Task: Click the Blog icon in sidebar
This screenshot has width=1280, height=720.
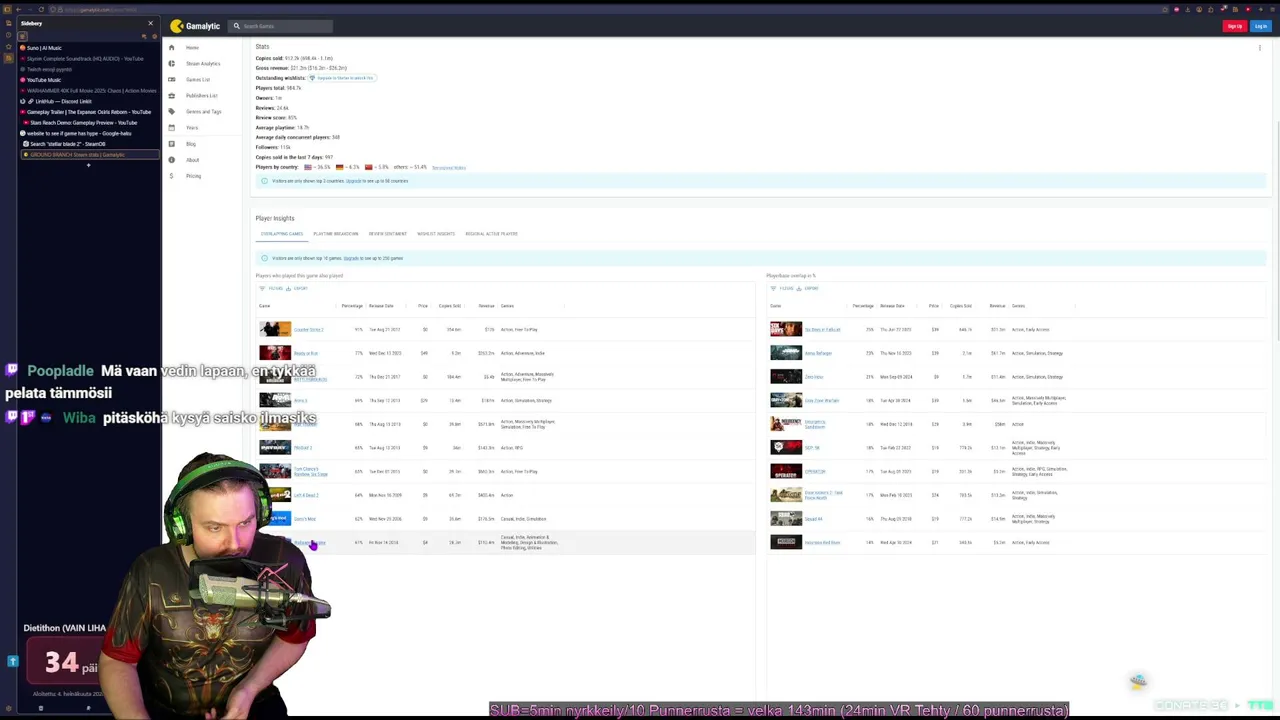Action: pos(171,144)
